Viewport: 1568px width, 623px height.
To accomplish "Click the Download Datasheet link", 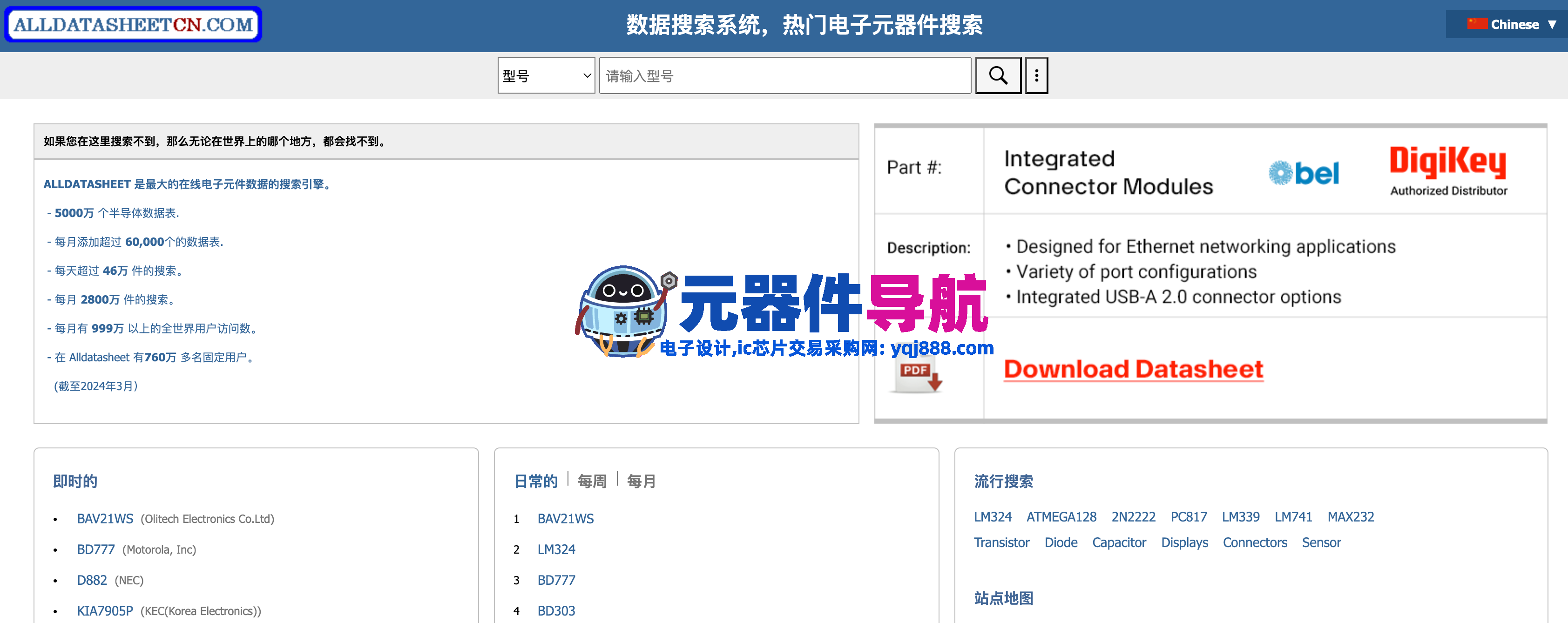I will [1133, 369].
